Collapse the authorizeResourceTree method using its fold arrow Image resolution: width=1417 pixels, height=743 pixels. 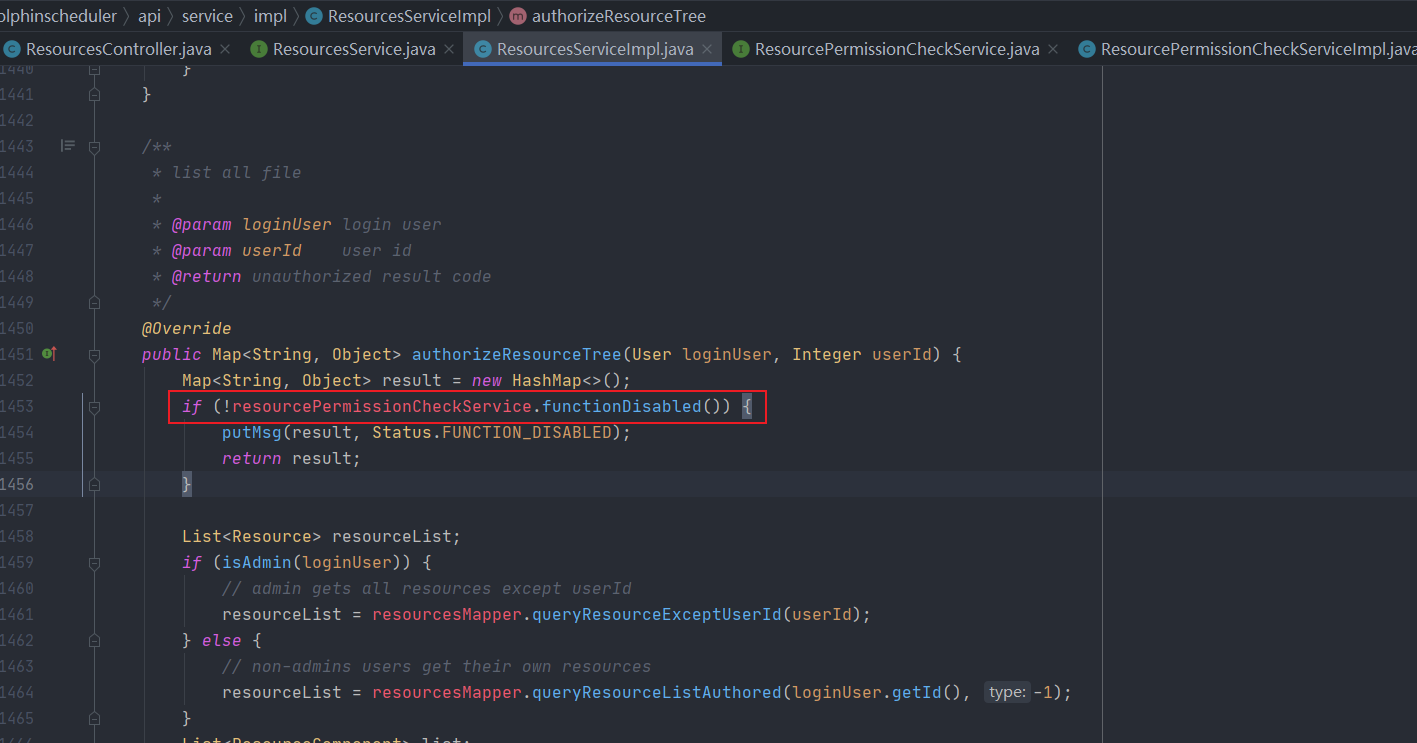click(93, 354)
